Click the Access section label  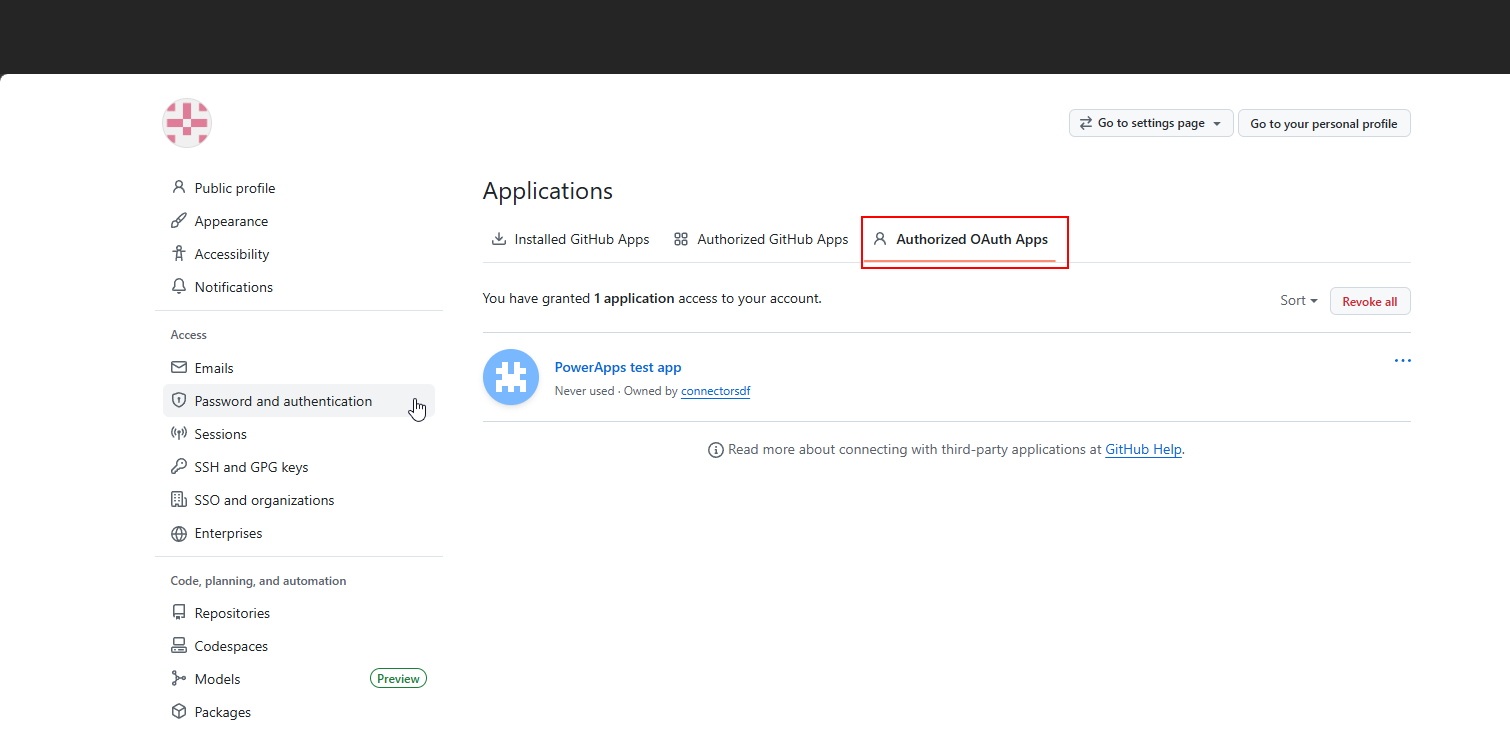coord(189,335)
